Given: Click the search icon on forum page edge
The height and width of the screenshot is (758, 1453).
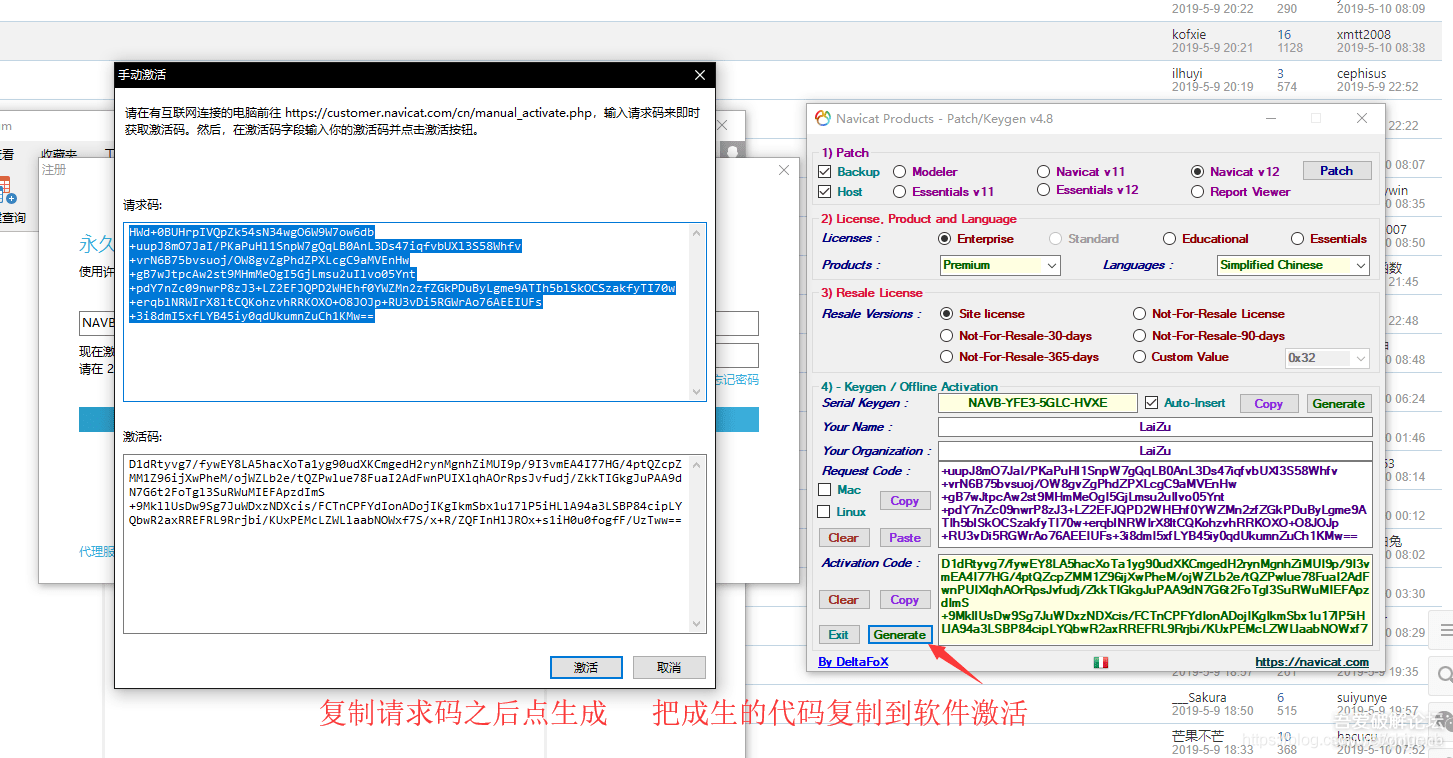Looking at the screenshot, I should pyautogui.click(x=1446, y=676).
